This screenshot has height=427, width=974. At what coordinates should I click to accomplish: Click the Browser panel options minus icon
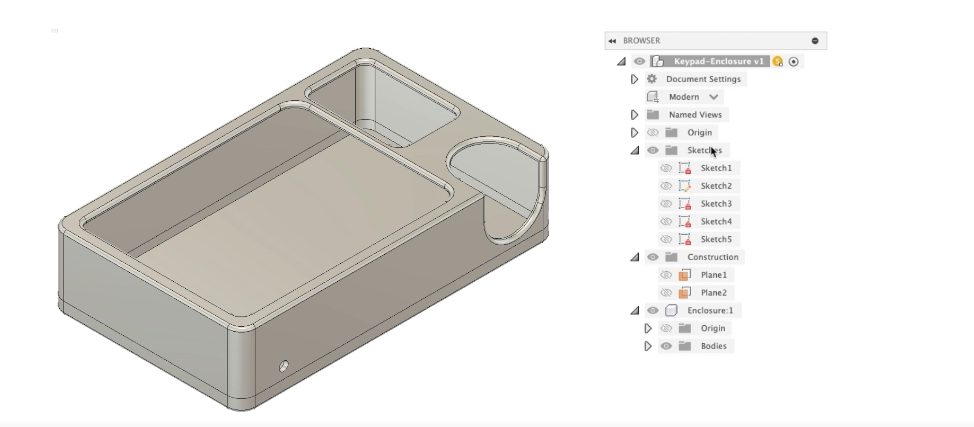815,41
